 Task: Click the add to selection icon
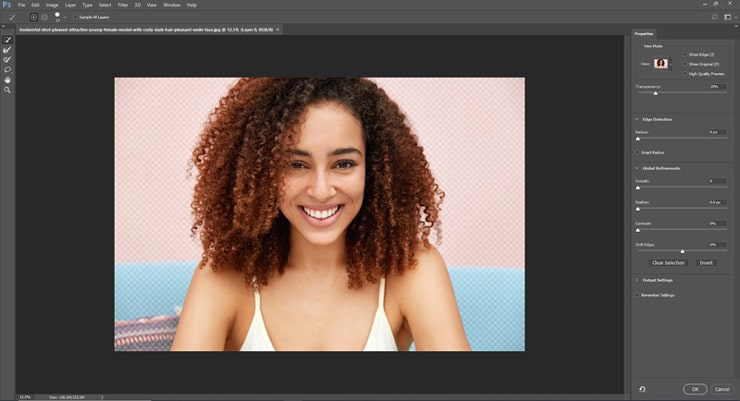click(x=34, y=17)
